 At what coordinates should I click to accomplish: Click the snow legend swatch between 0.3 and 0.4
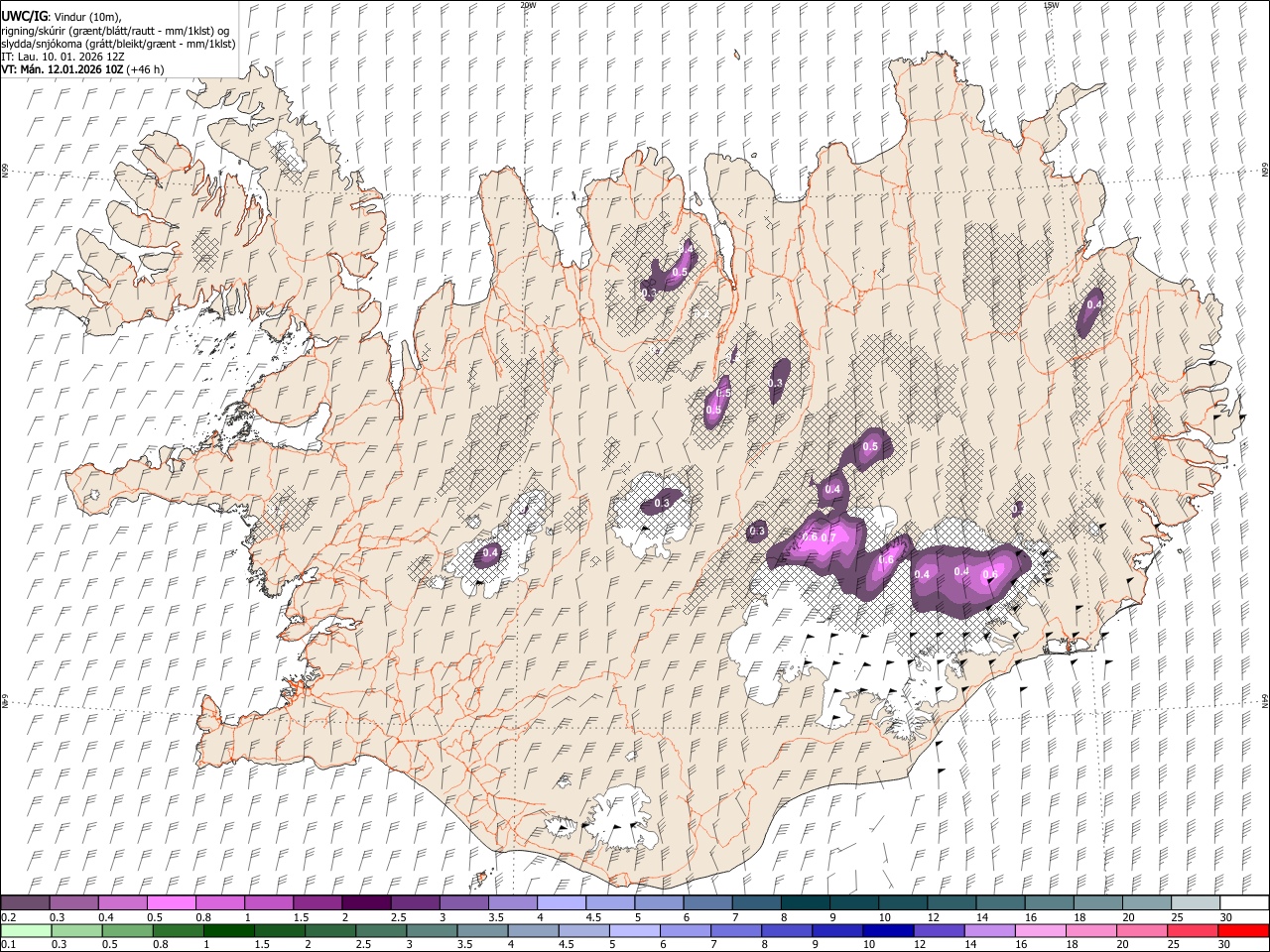tap(74, 903)
